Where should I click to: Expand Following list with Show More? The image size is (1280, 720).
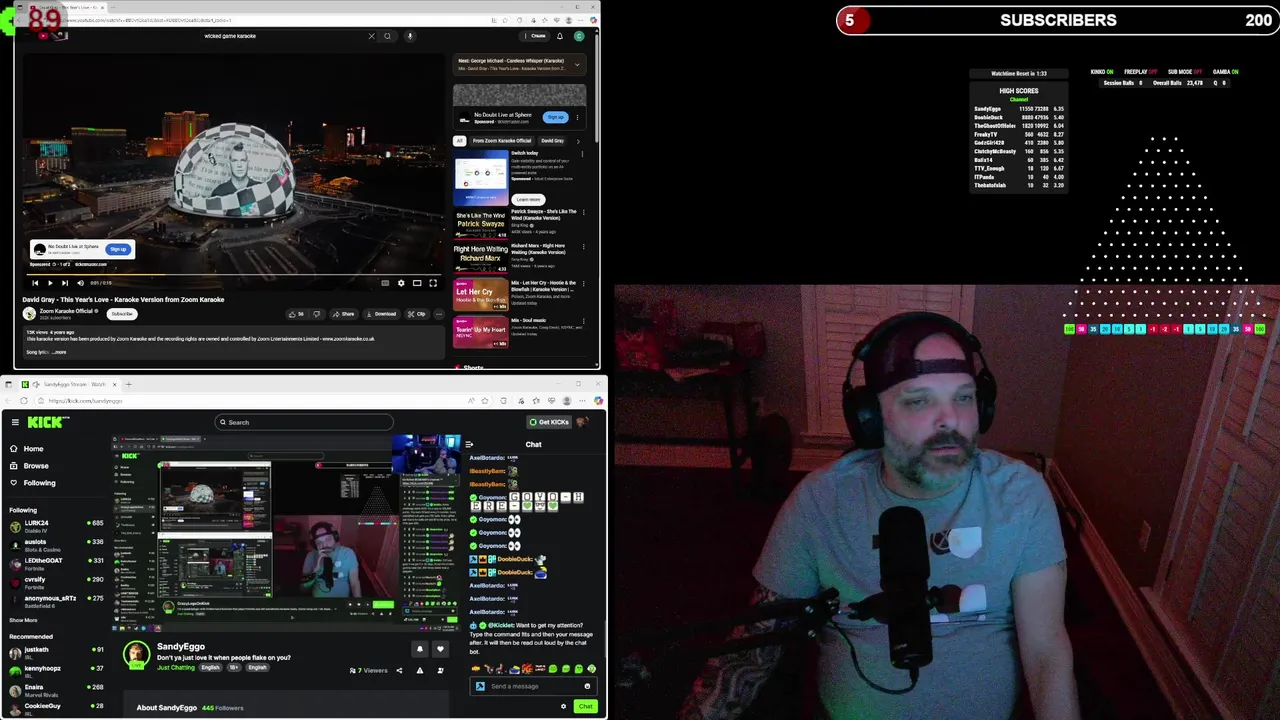coord(23,620)
